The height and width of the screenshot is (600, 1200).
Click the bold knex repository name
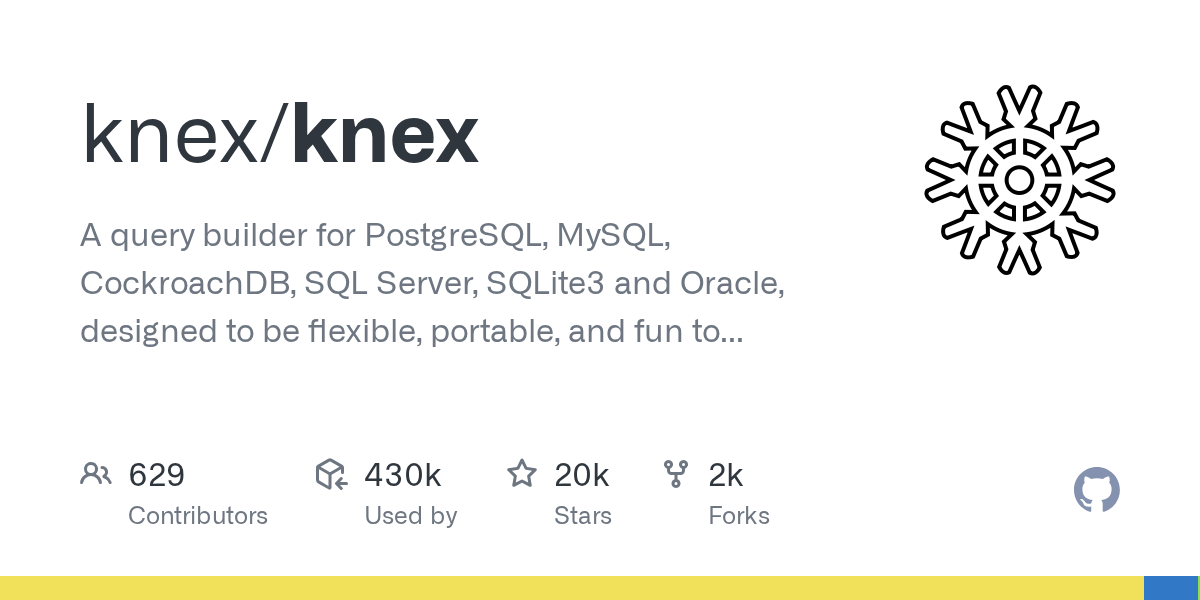pos(386,135)
